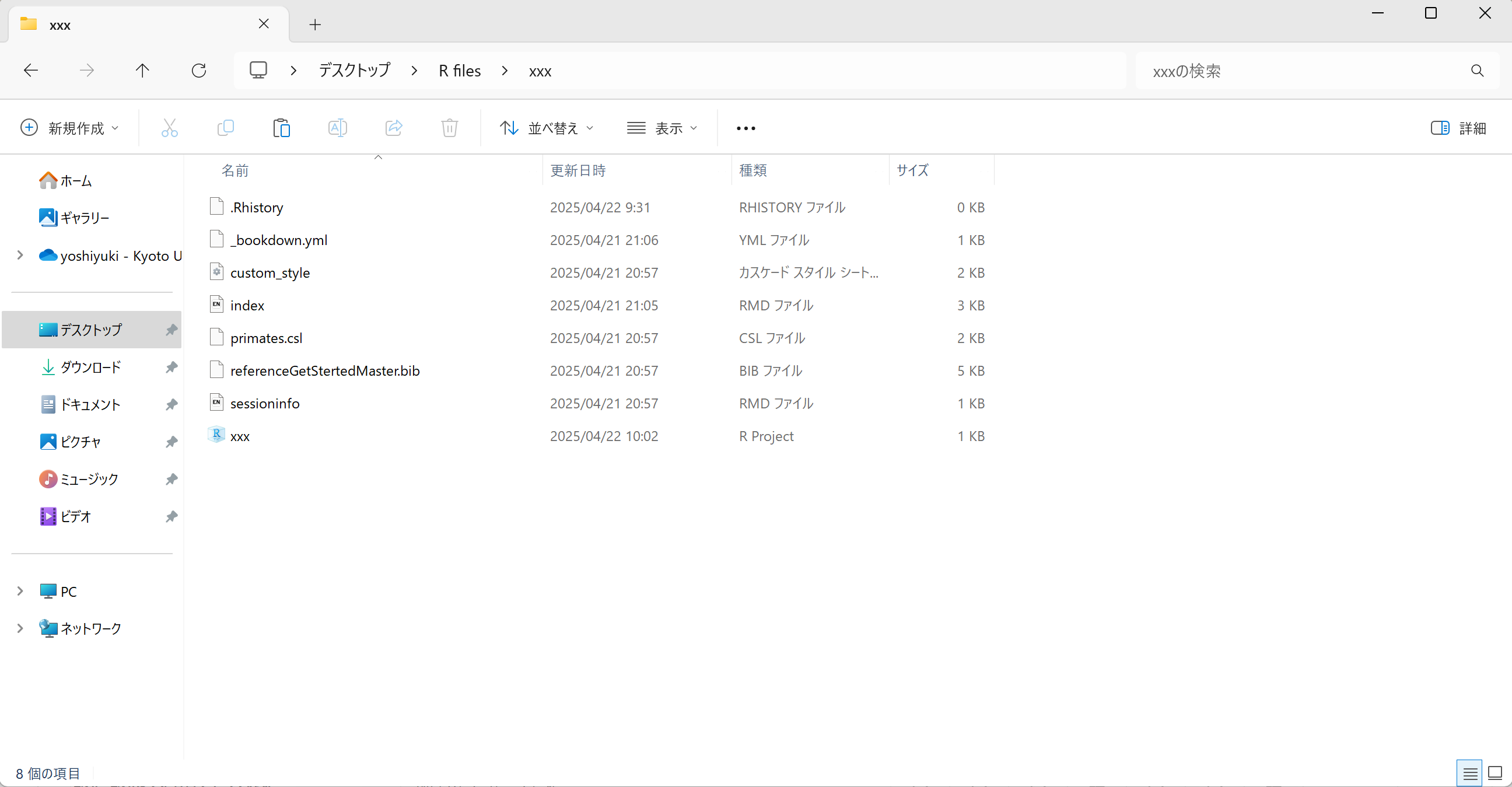Expand the PC tree node
The height and width of the screenshot is (787, 1512).
[x=20, y=591]
